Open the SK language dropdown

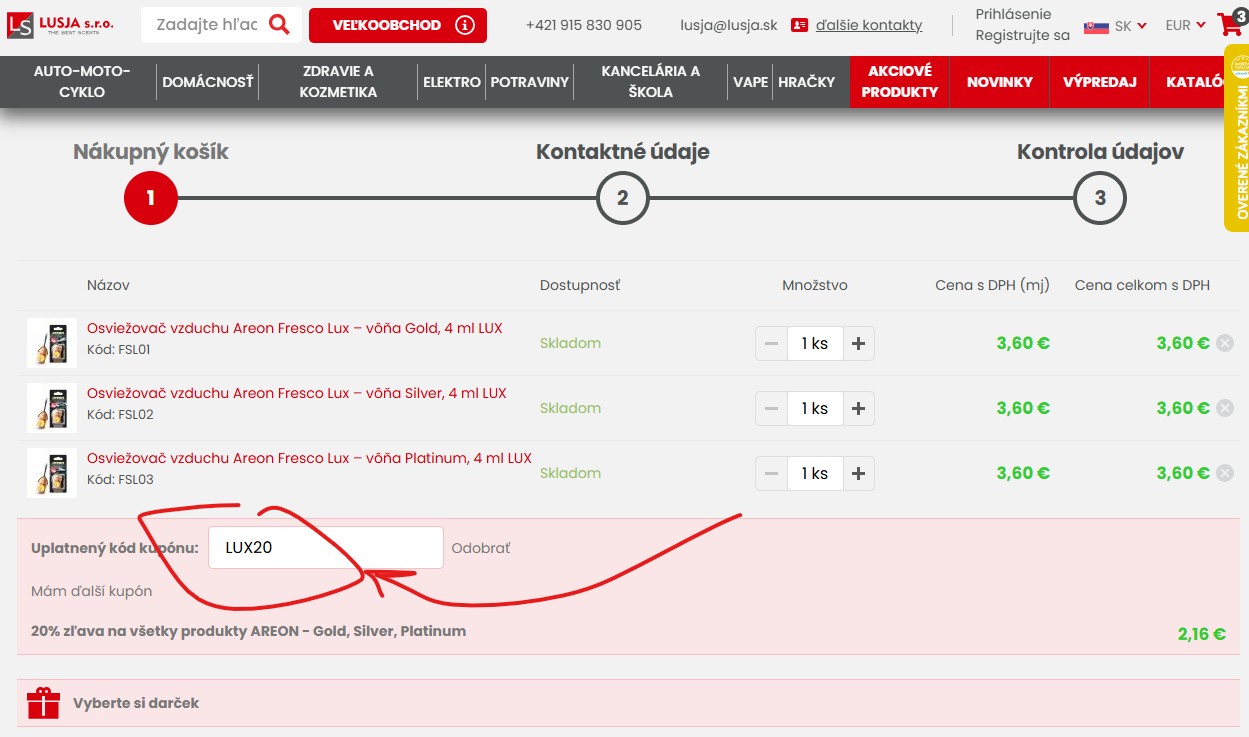(1115, 26)
